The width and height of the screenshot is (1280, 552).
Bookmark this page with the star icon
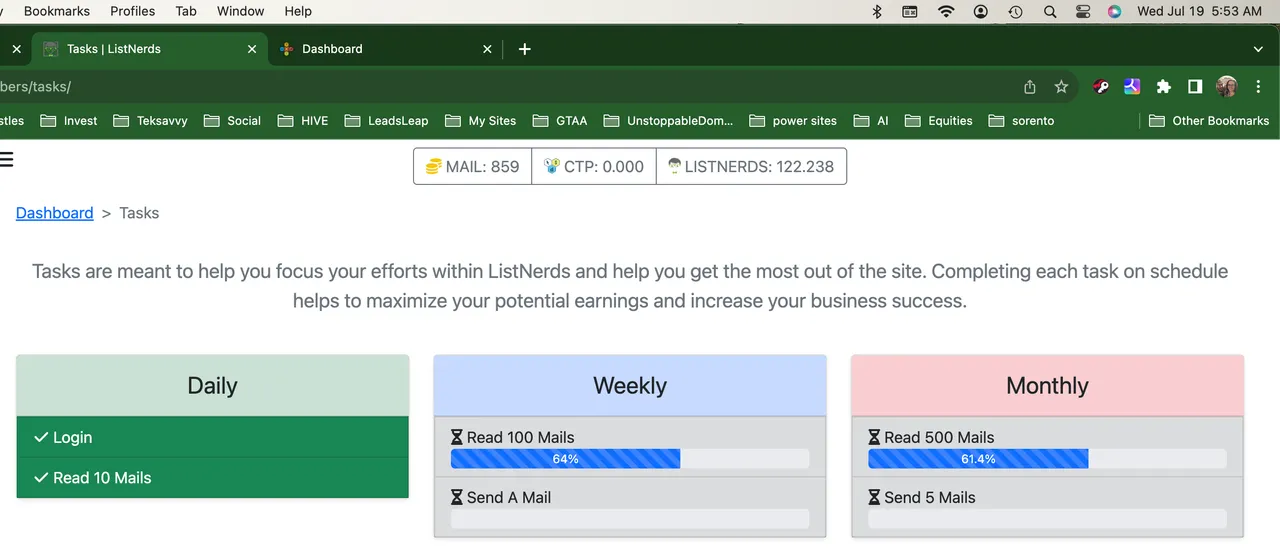(x=1061, y=87)
